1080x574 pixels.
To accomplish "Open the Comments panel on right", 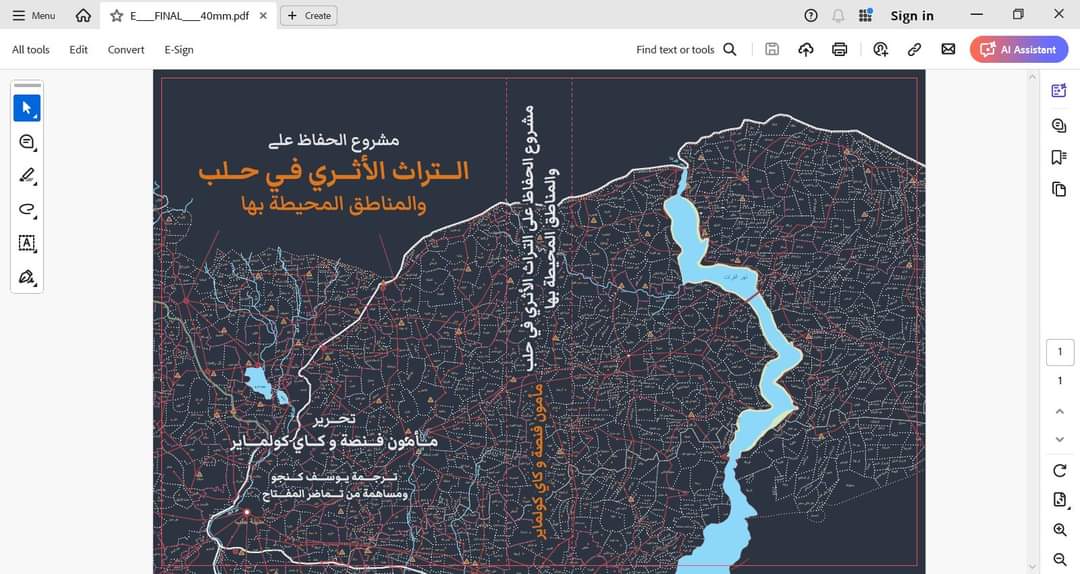I will [1059, 125].
